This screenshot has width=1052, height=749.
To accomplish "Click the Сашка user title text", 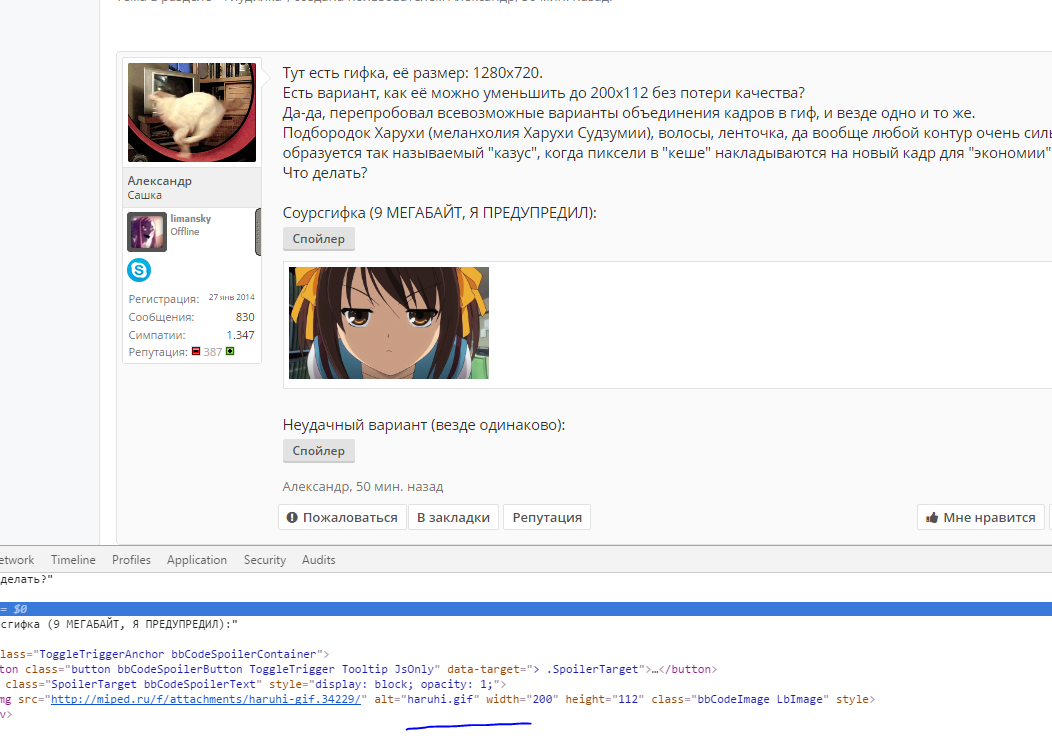I will 144,195.
